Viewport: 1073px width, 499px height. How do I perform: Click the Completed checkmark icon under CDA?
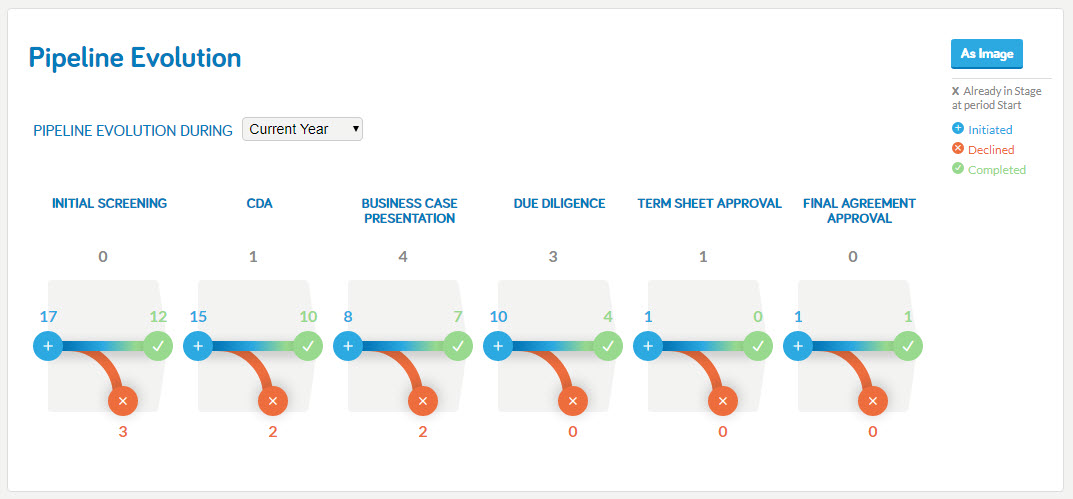(x=308, y=346)
